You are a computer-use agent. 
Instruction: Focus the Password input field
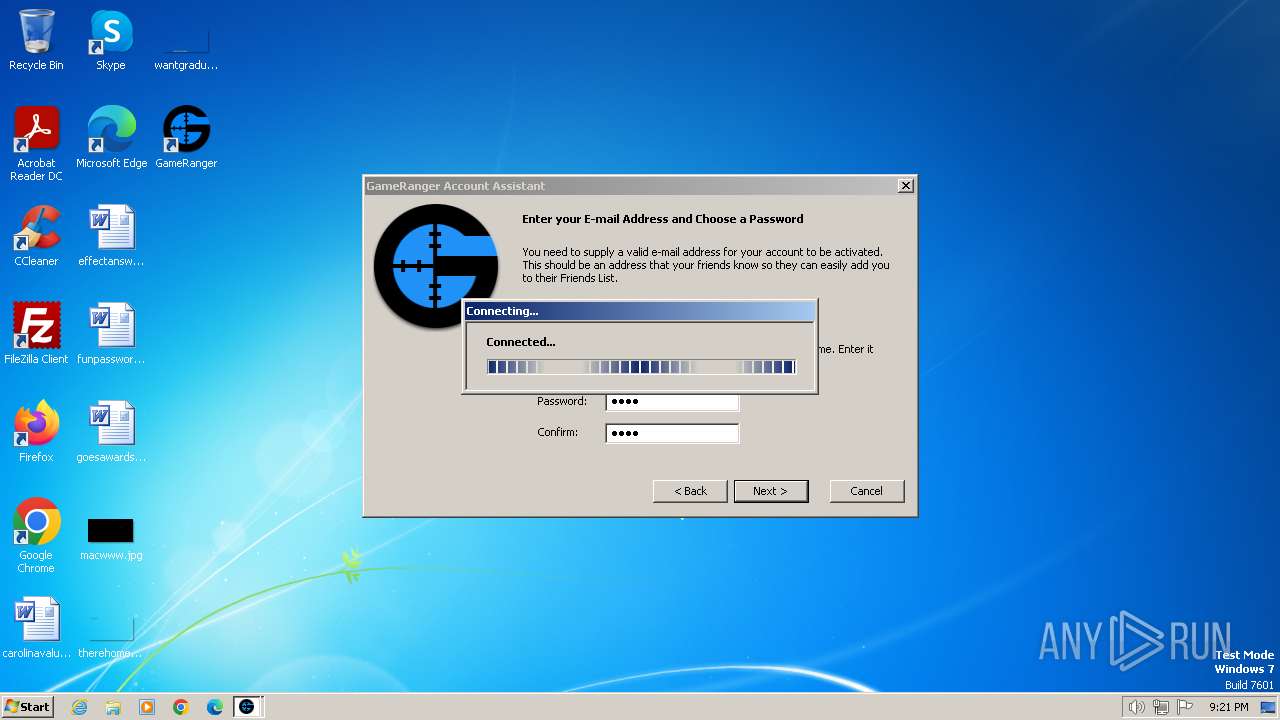[x=672, y=401]
